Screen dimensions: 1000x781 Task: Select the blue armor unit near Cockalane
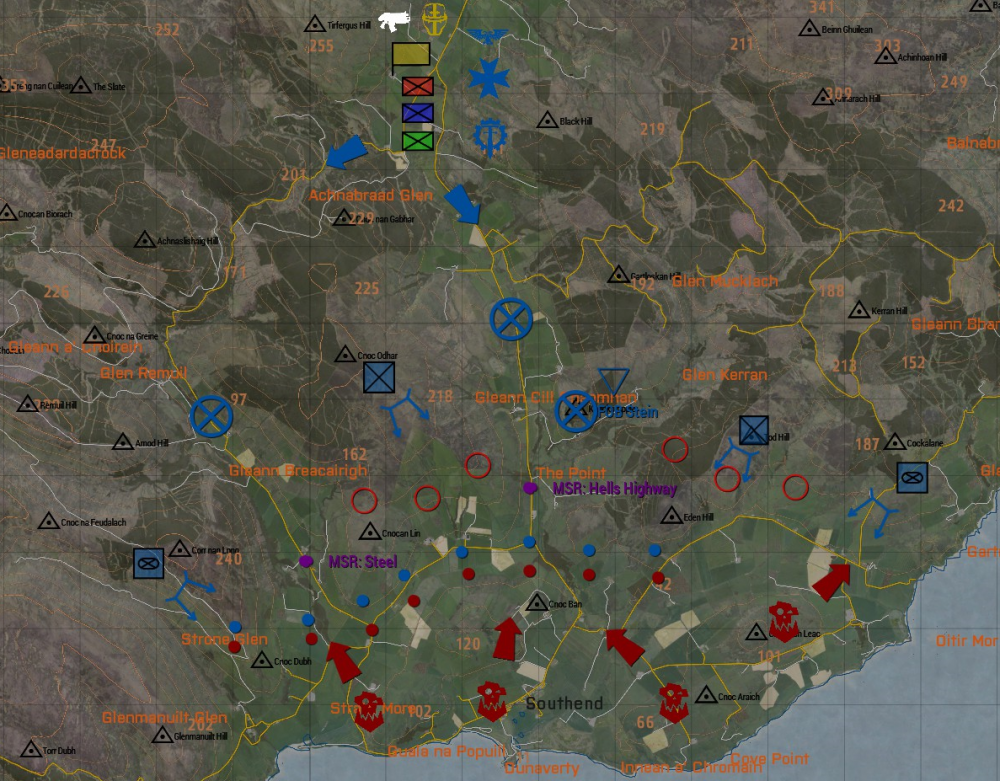[x=912, y=477]
